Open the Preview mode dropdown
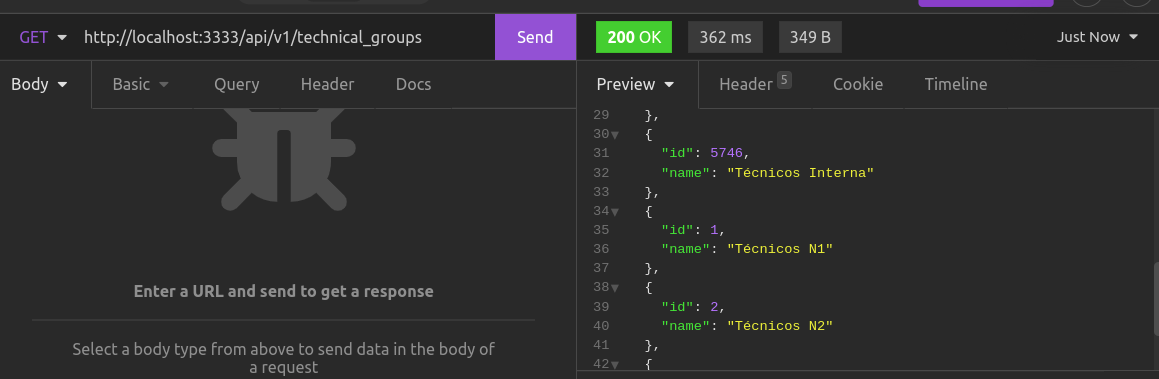 pyautogui.click(x=636, y=84)
